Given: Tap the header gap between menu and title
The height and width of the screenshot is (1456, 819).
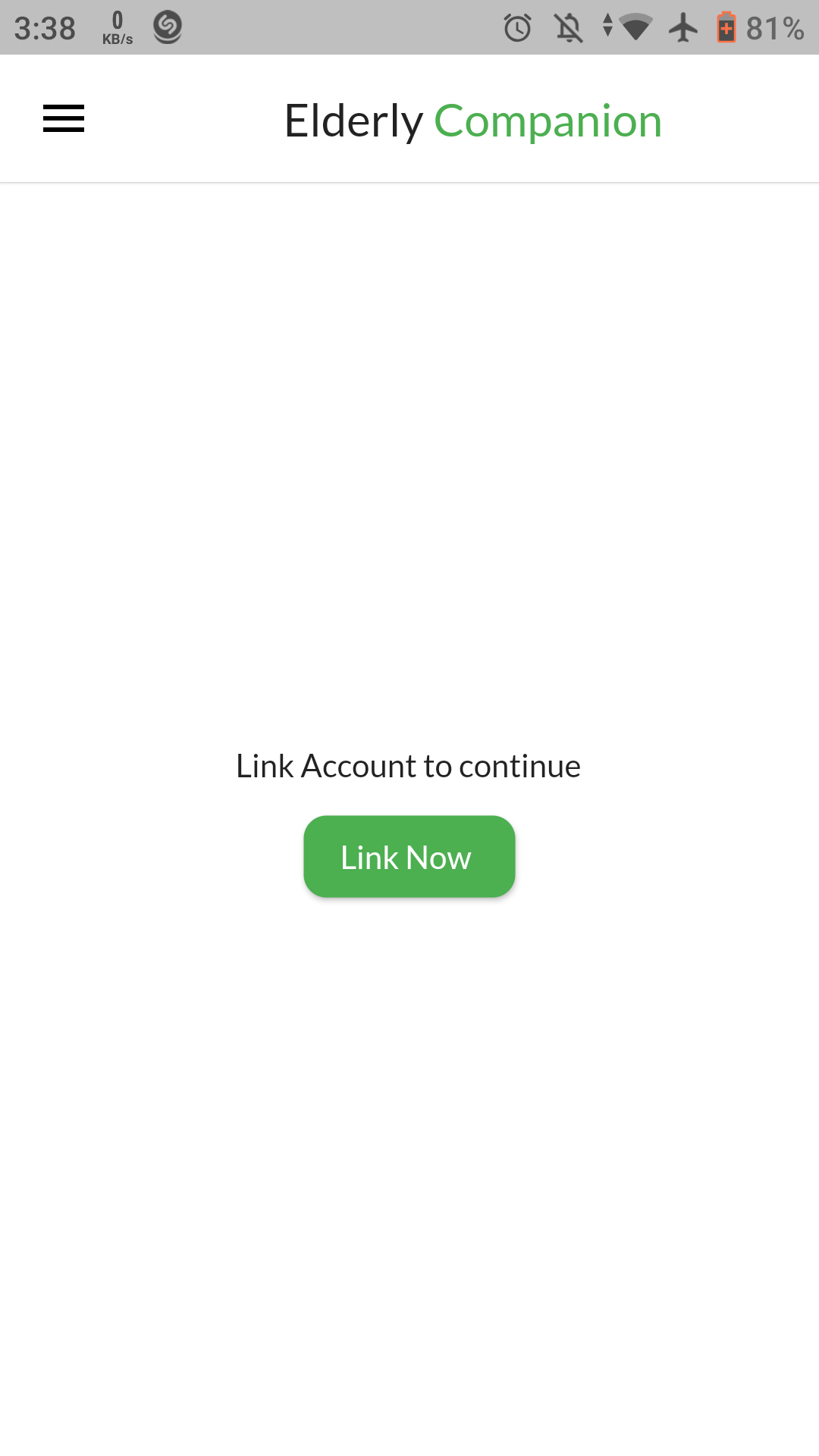Looking at the screenshot, I should click(x=184, y=119).
